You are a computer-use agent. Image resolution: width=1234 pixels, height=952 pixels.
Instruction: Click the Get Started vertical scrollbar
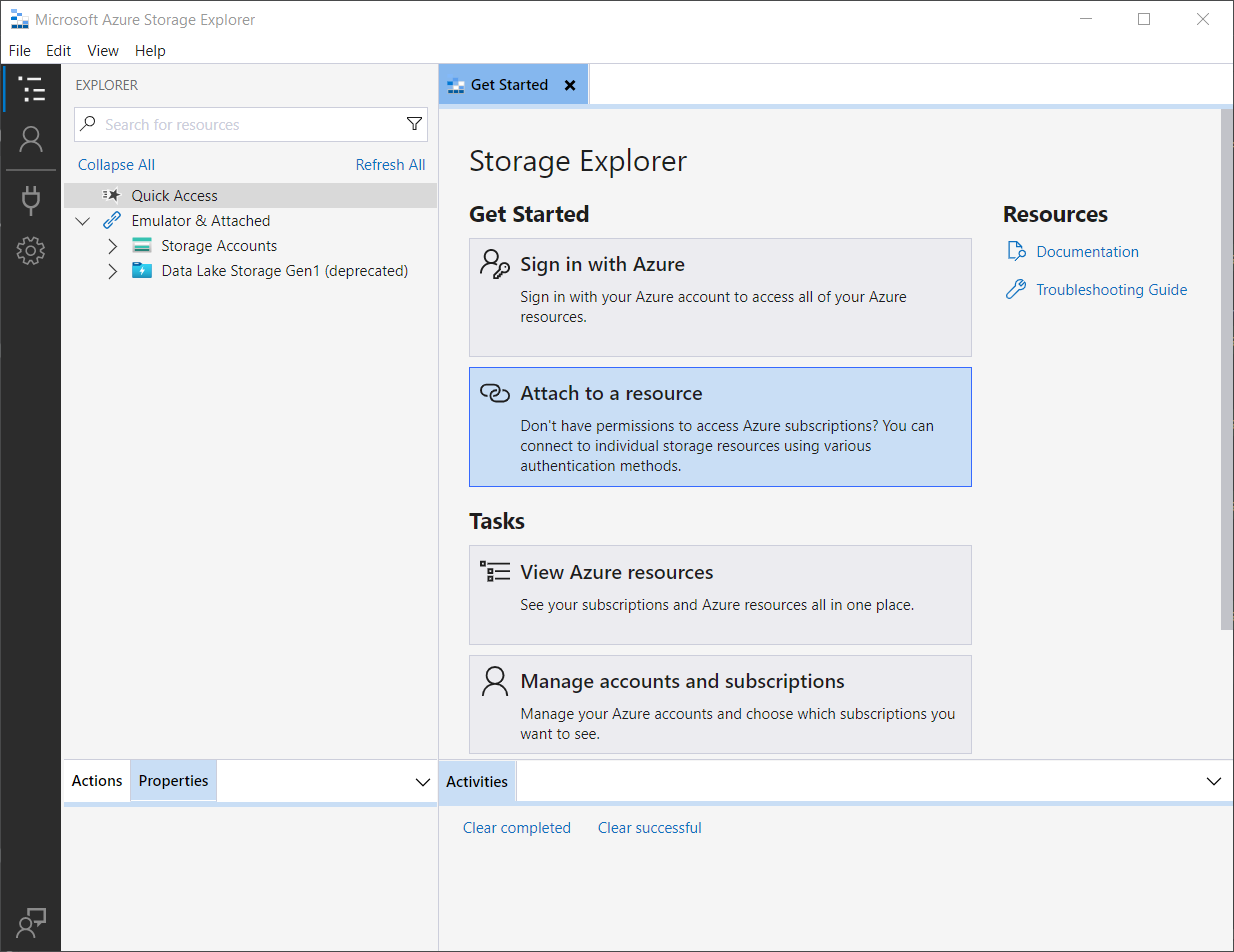tap(1226, 369)
